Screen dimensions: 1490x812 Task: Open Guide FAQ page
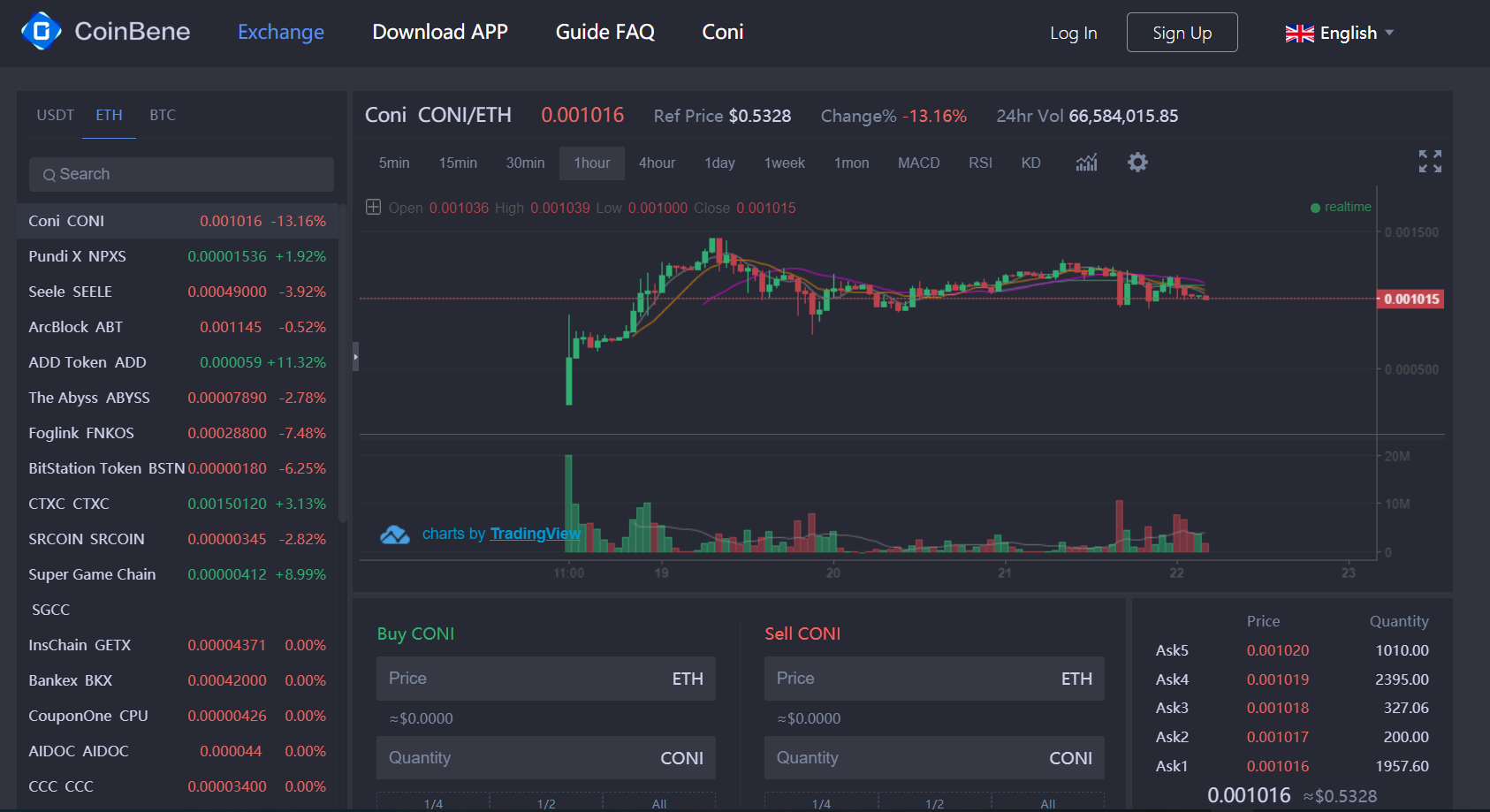click(x=605, y=33)
